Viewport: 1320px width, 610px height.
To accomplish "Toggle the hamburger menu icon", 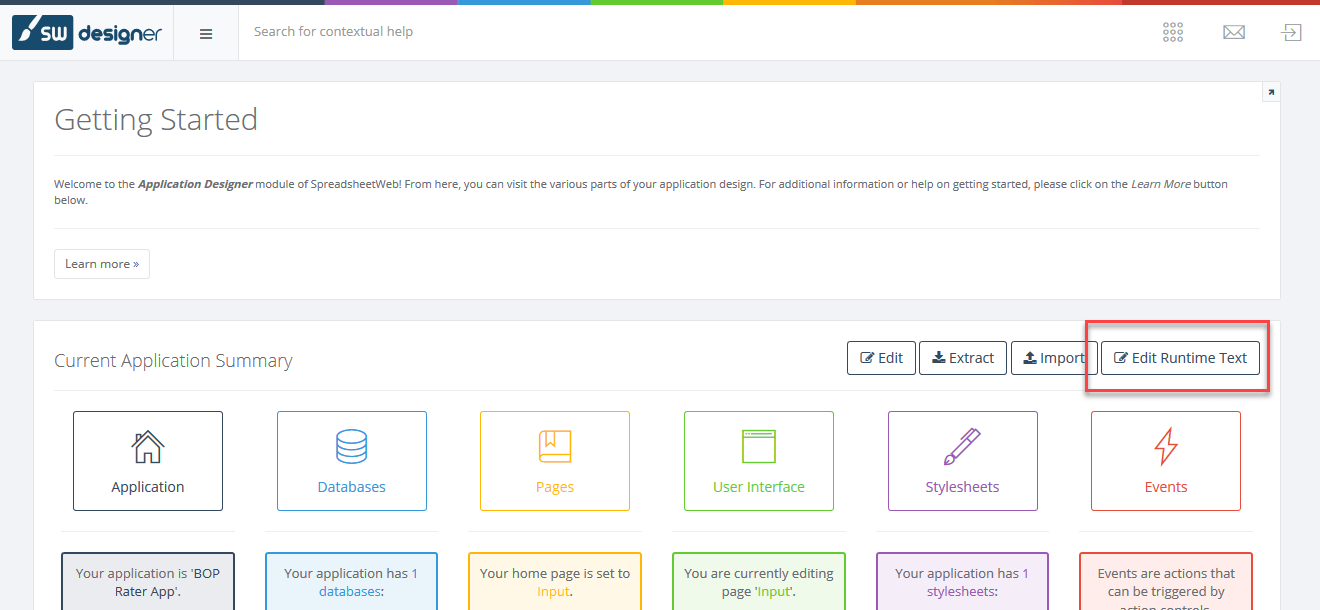I will [206, 33].
